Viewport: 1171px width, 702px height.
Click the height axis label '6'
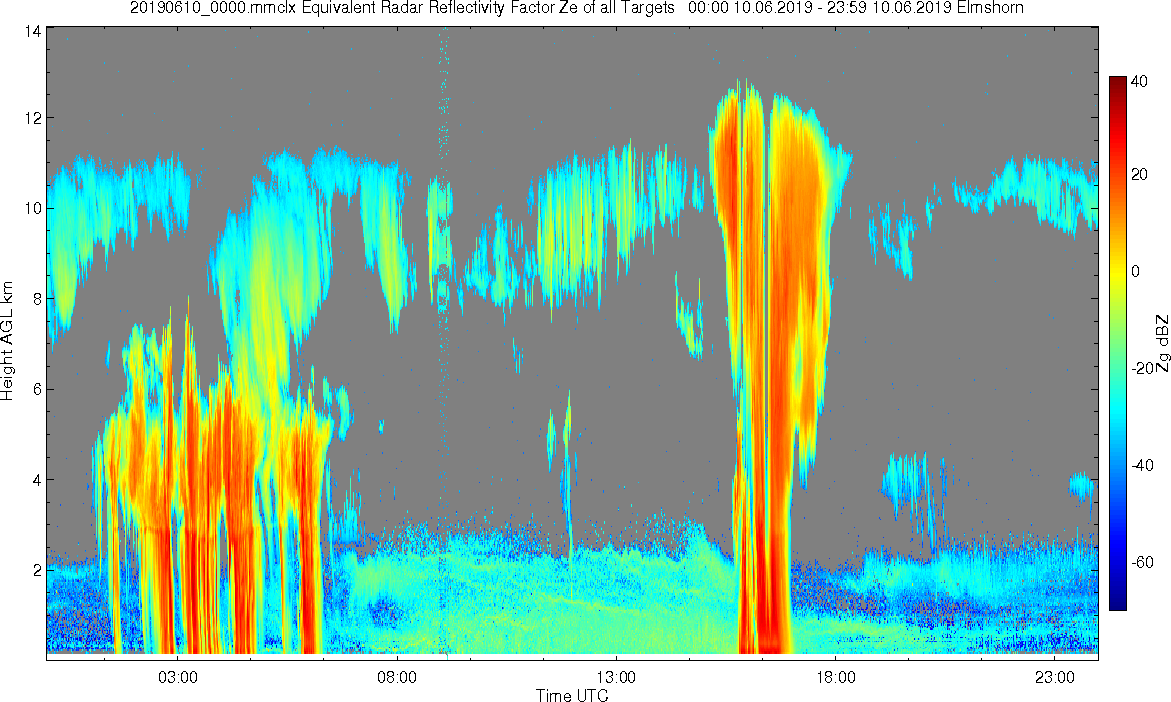click(x=36, y=389)
